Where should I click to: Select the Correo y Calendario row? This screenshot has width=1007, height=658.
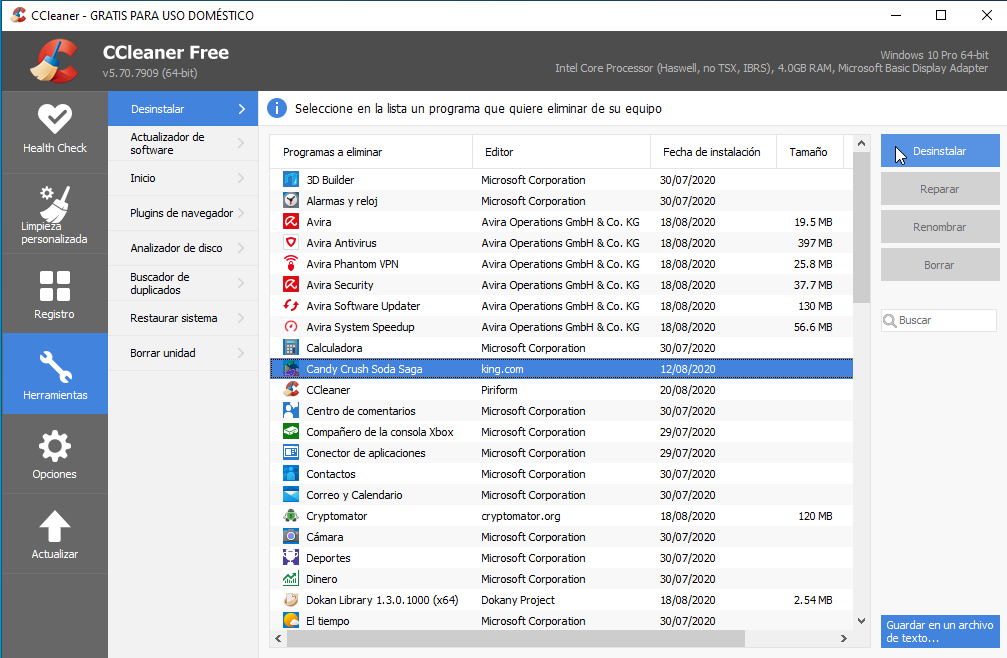pos(561,495)
